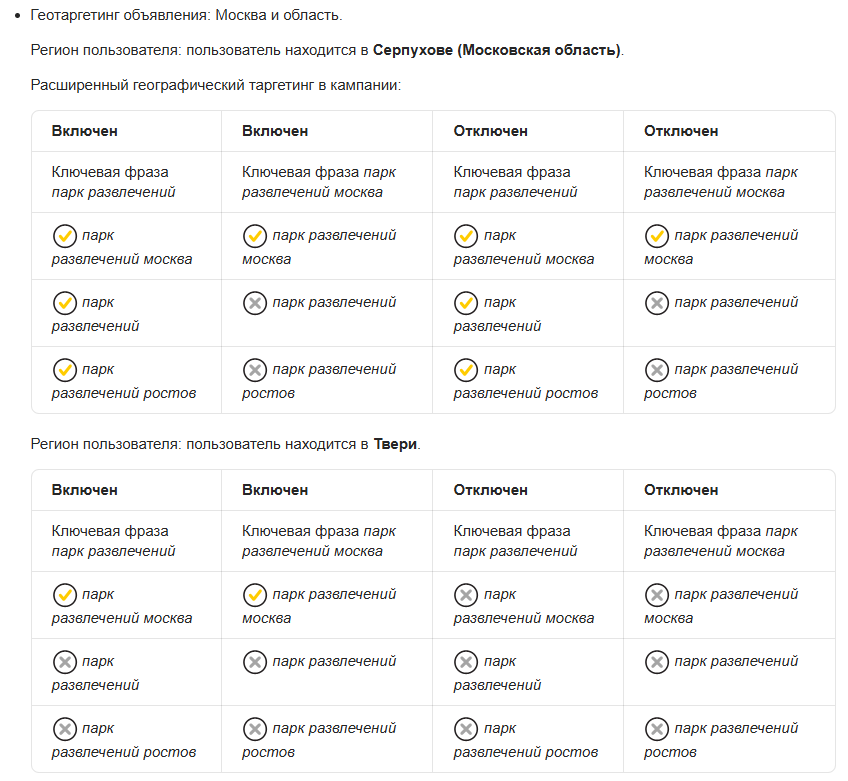
Task: Click the 'Геотаргетинг объявления: Москва и область' bullet line
Action: [186, 16]
